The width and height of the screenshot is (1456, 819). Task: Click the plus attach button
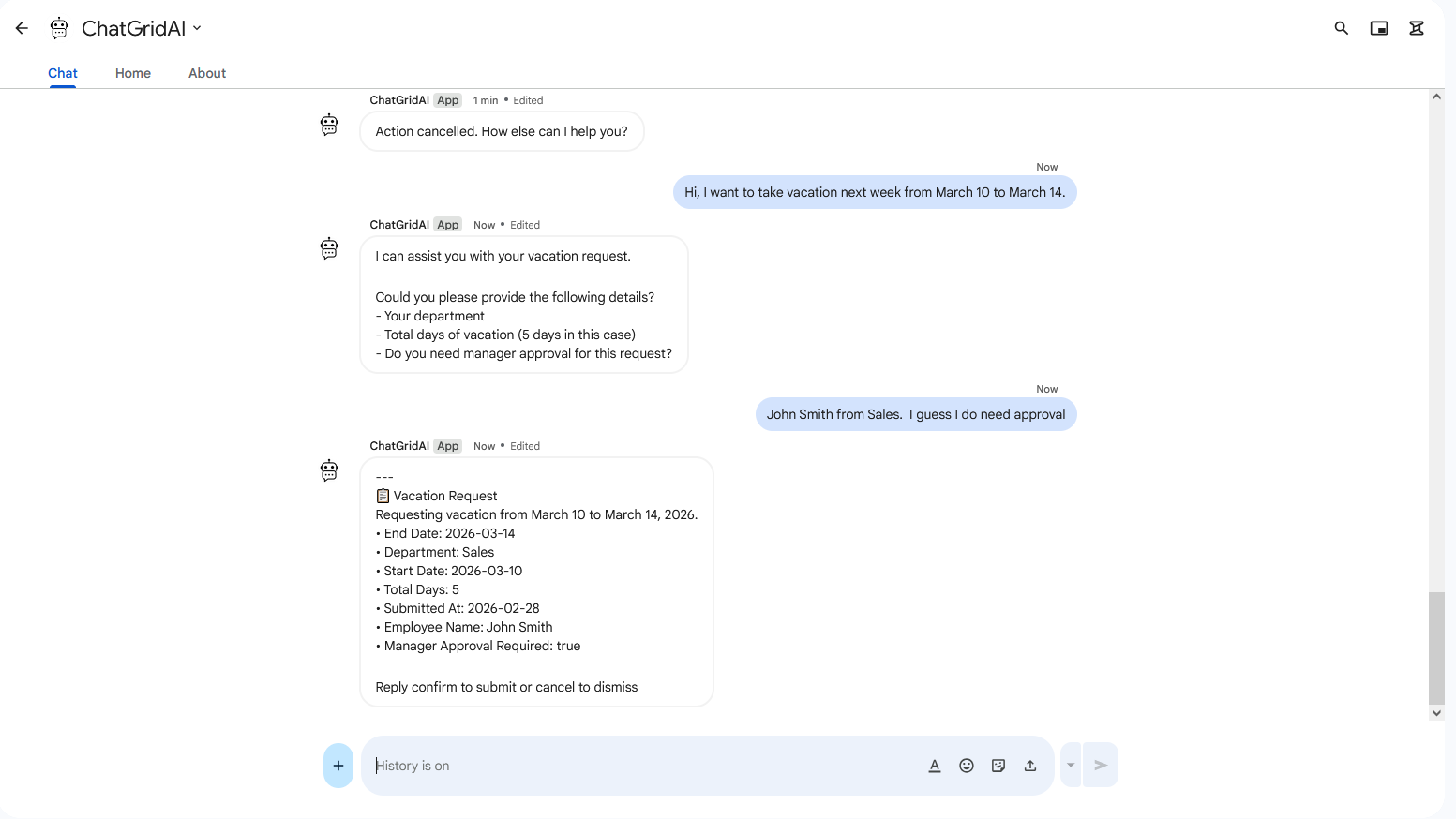click(x=338, y=766)
